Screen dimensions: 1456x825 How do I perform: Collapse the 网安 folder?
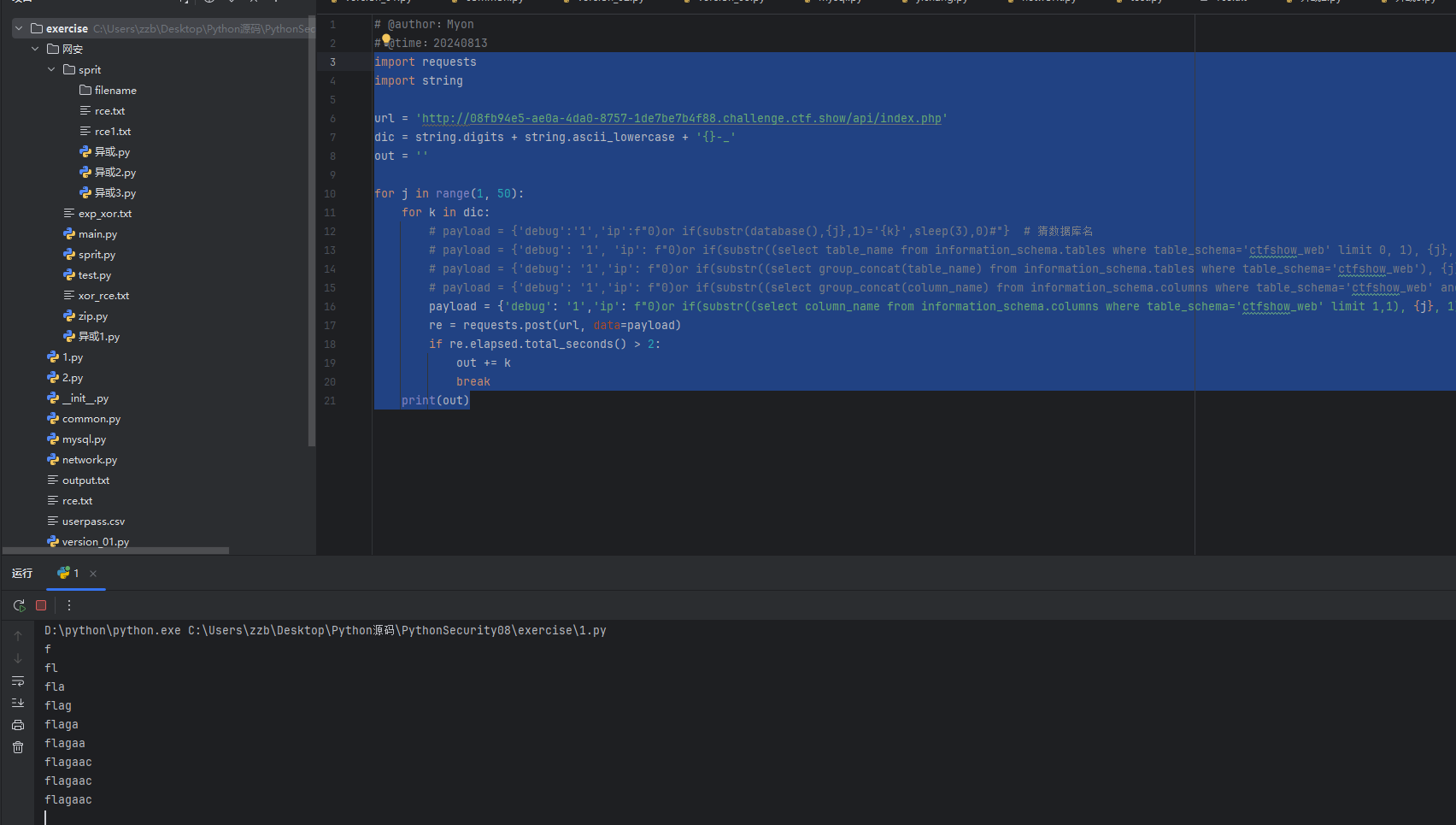(35, 49)
